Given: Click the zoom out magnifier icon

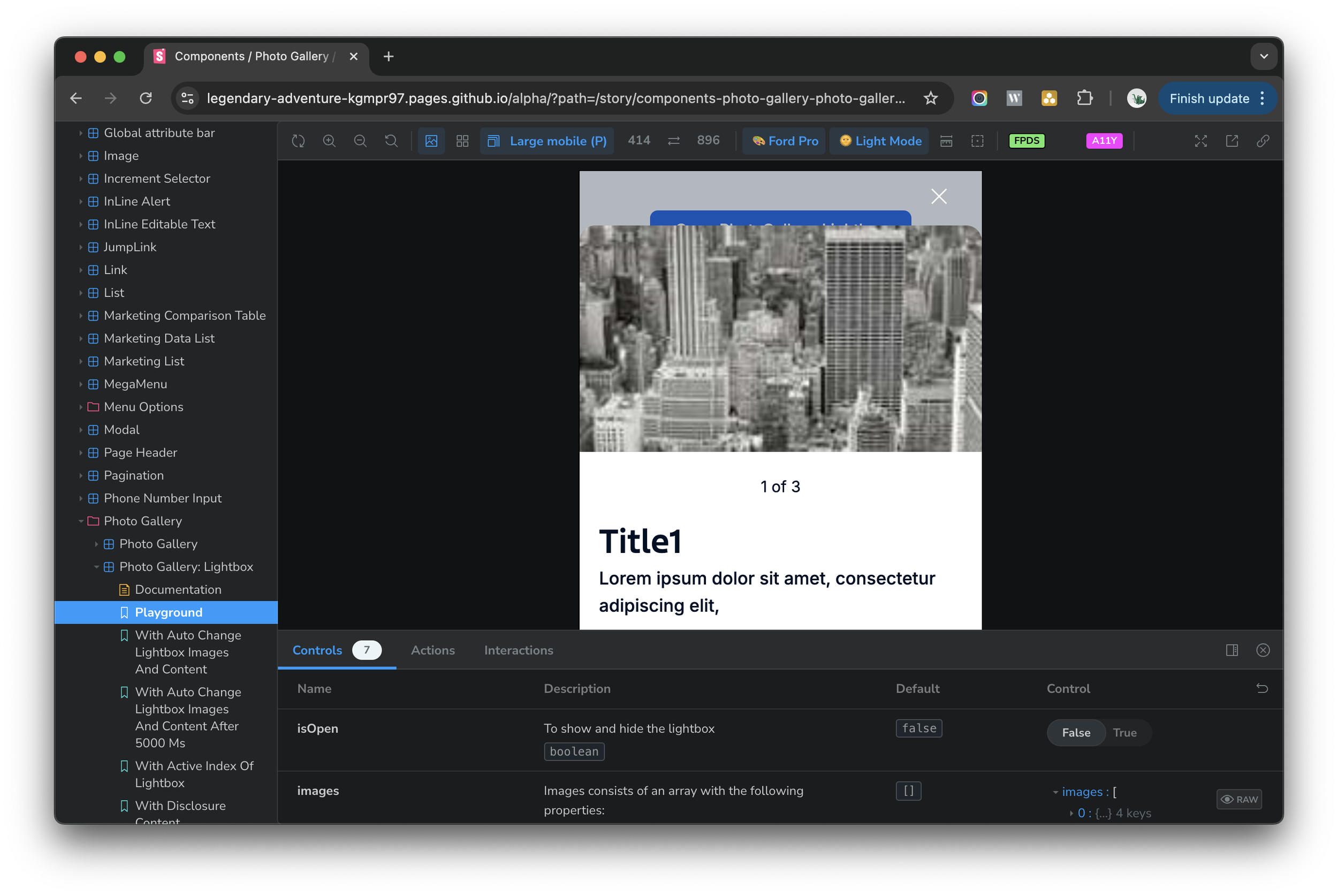Looking at the screenshot, I should point(360,141).
